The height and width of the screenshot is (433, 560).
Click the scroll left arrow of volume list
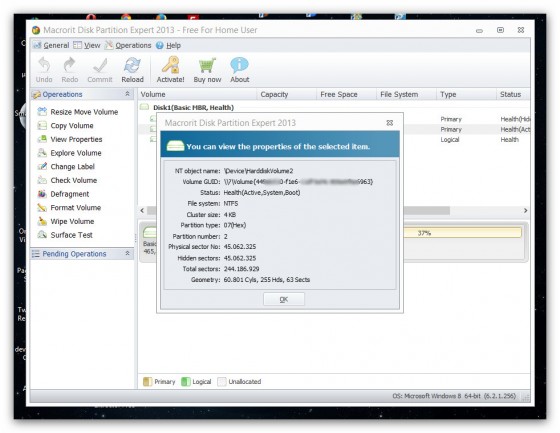pos(142,210)
